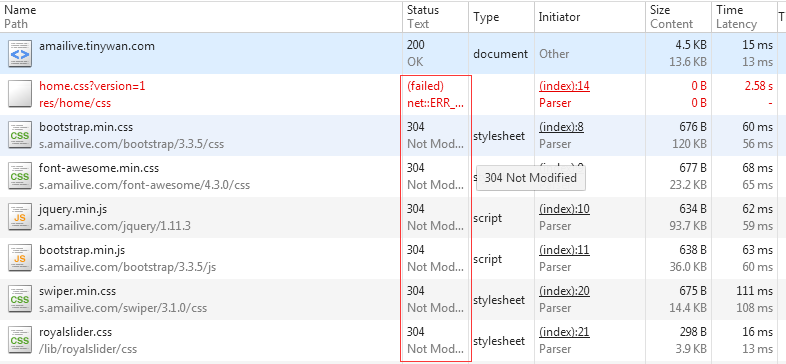
Task: Click the 298 B size value
Action: tap(693, 332)
